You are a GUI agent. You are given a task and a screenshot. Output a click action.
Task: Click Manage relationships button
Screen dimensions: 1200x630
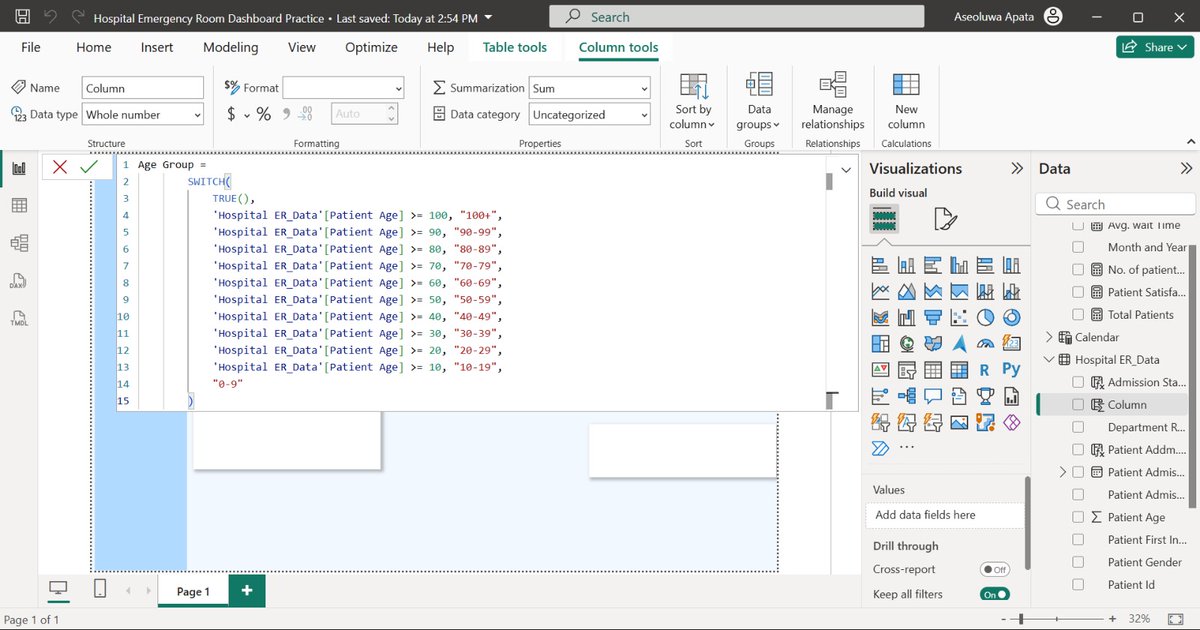(x=833, y=101)
